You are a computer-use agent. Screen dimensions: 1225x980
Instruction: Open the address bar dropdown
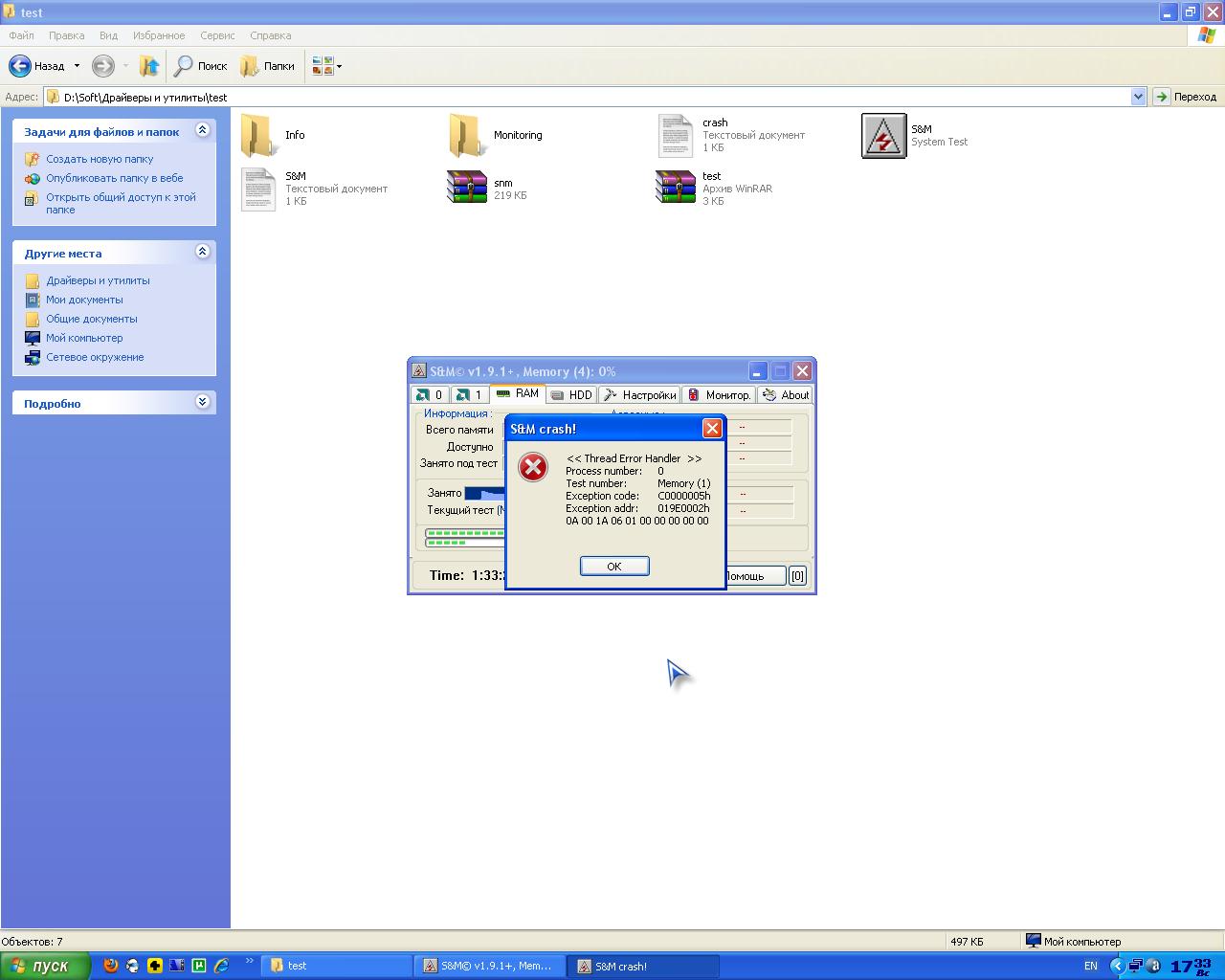[x=1138, y=97]
